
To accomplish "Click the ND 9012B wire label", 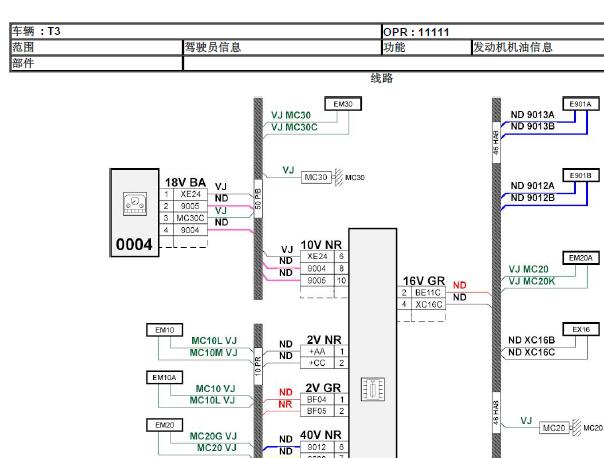I will (533, 198).
